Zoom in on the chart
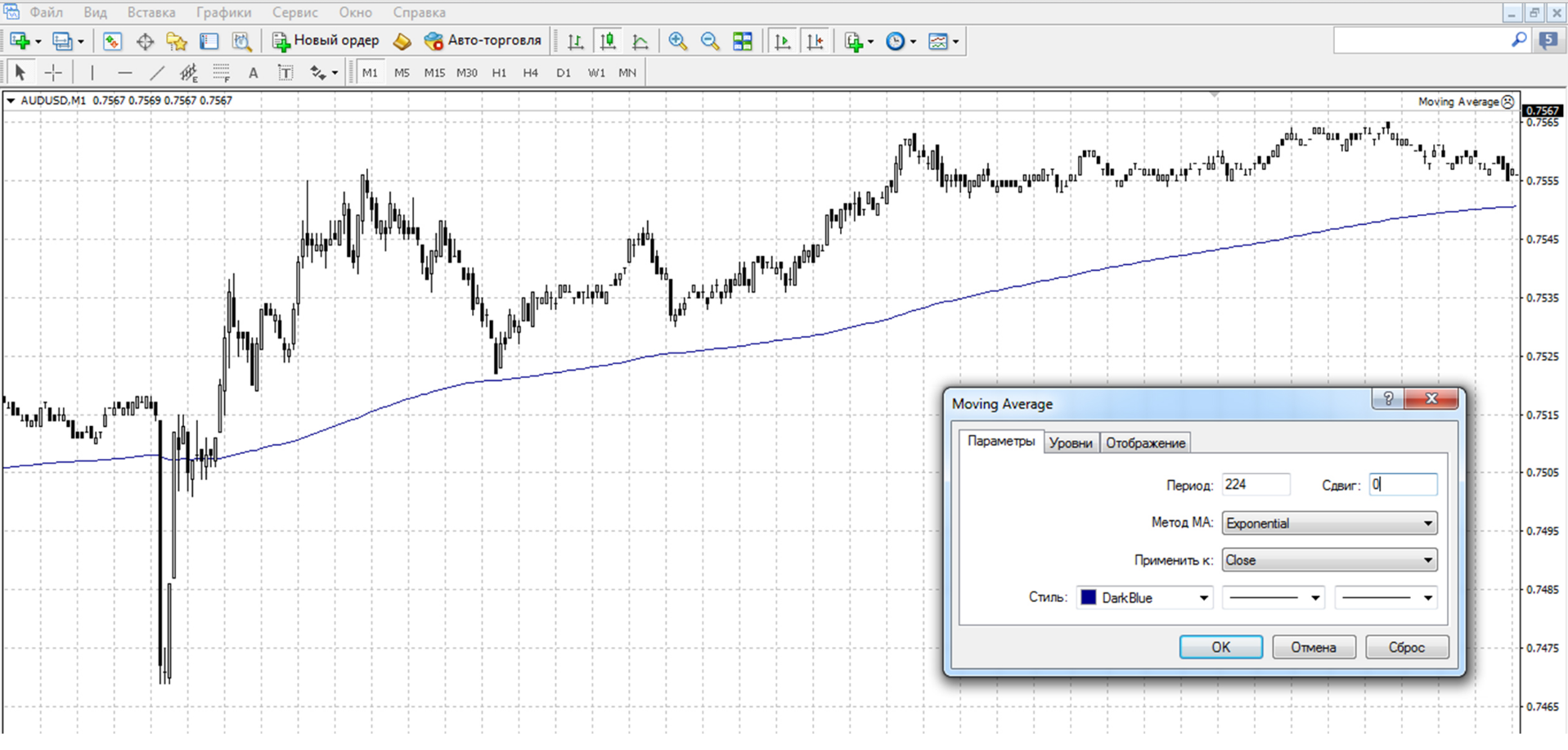The image size is (1568, 750). point(677,41)
